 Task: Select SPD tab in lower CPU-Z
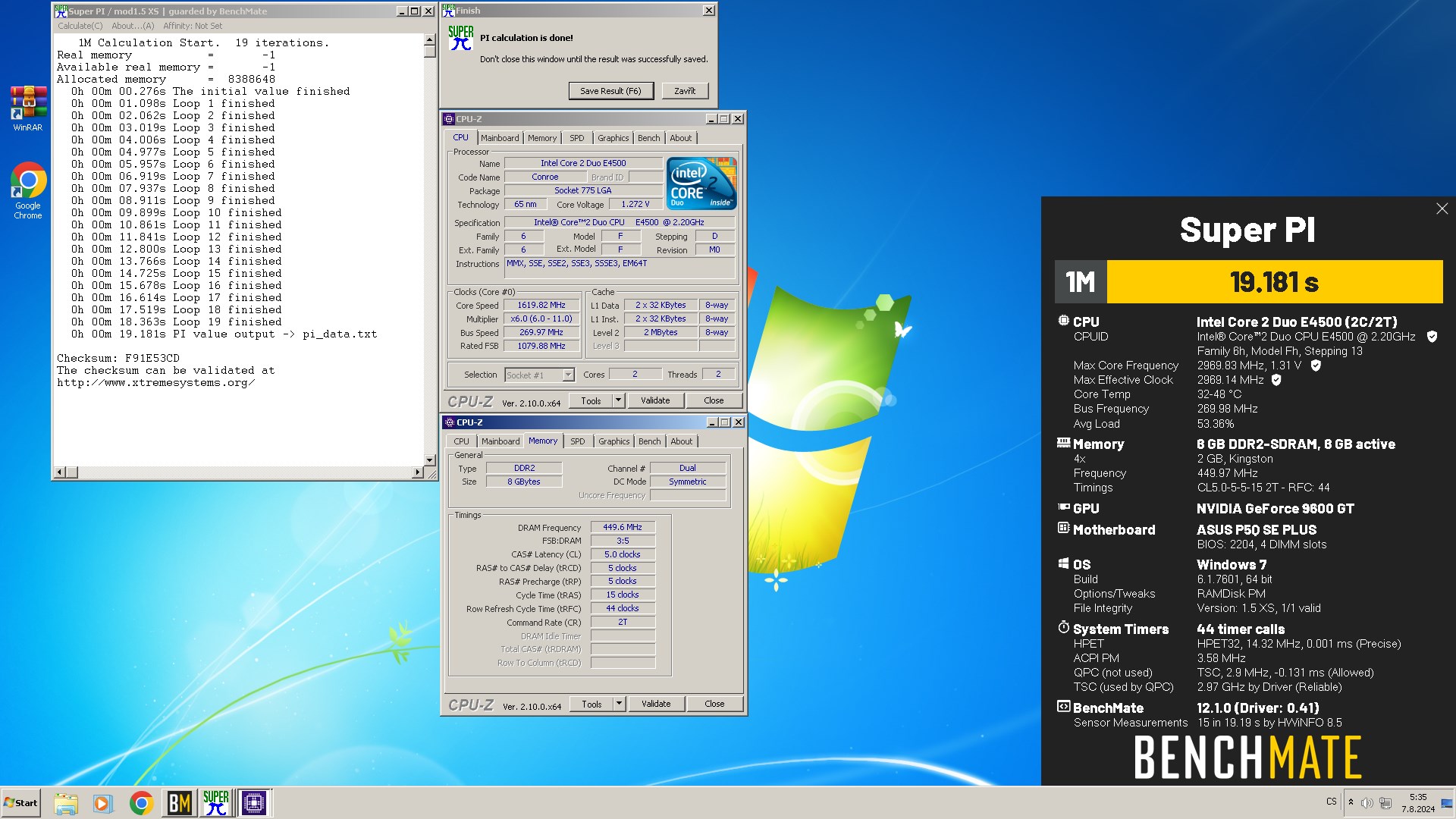(578, 441)
